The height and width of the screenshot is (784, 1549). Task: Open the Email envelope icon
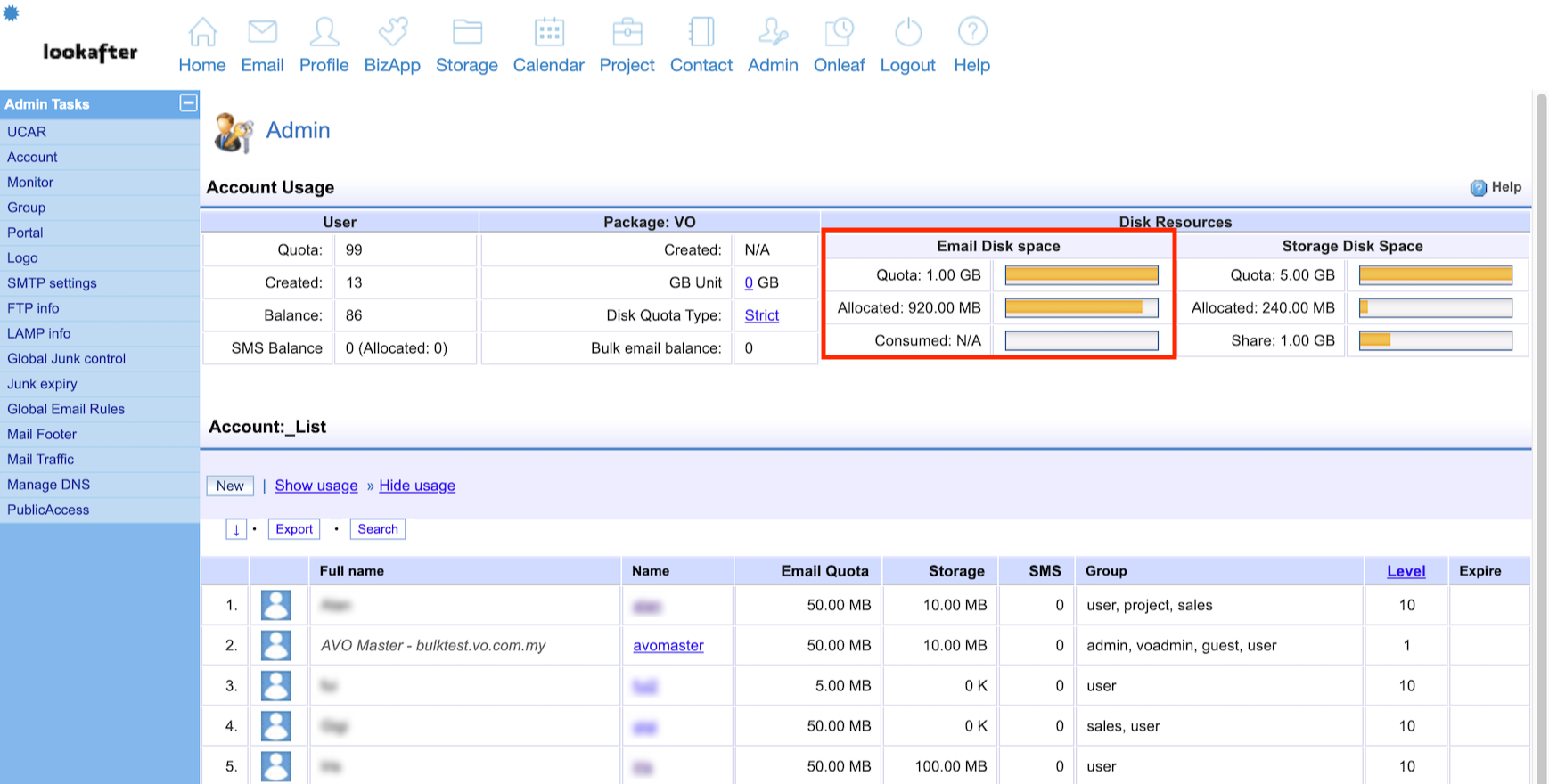pos(262,33)
